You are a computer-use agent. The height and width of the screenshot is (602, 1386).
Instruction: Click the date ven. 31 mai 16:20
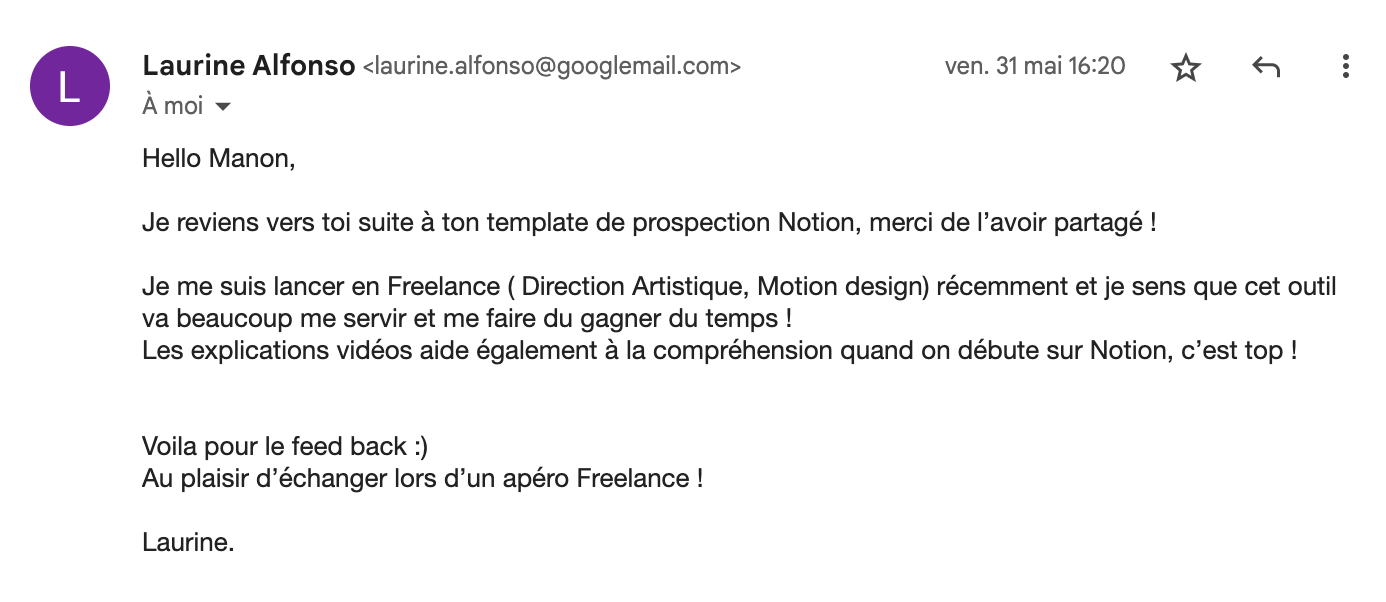point(1035,66)
